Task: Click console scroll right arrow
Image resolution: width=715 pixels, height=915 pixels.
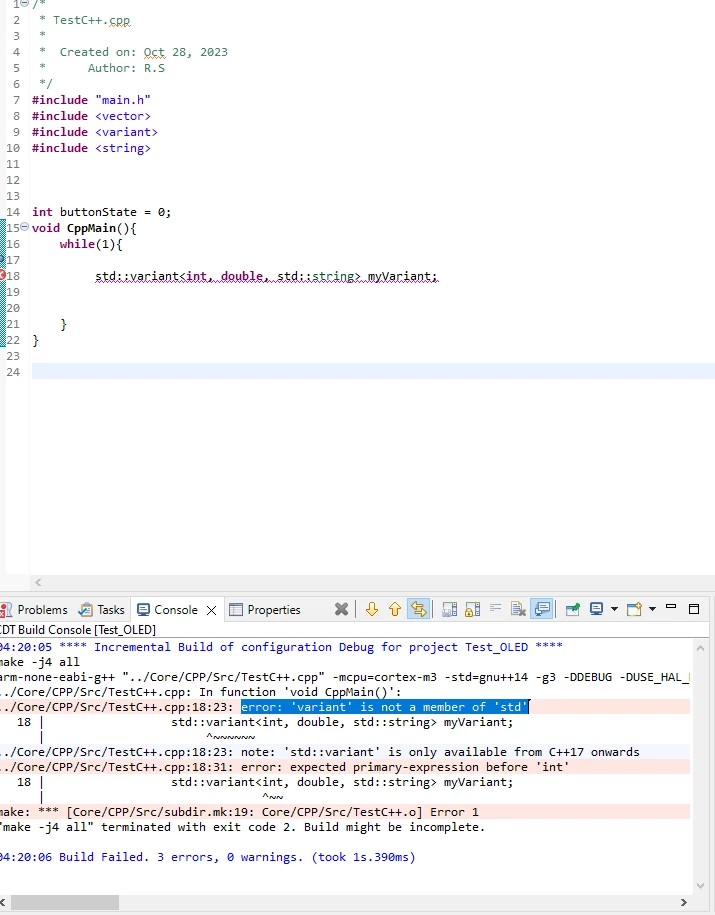Action: (683, 903)
